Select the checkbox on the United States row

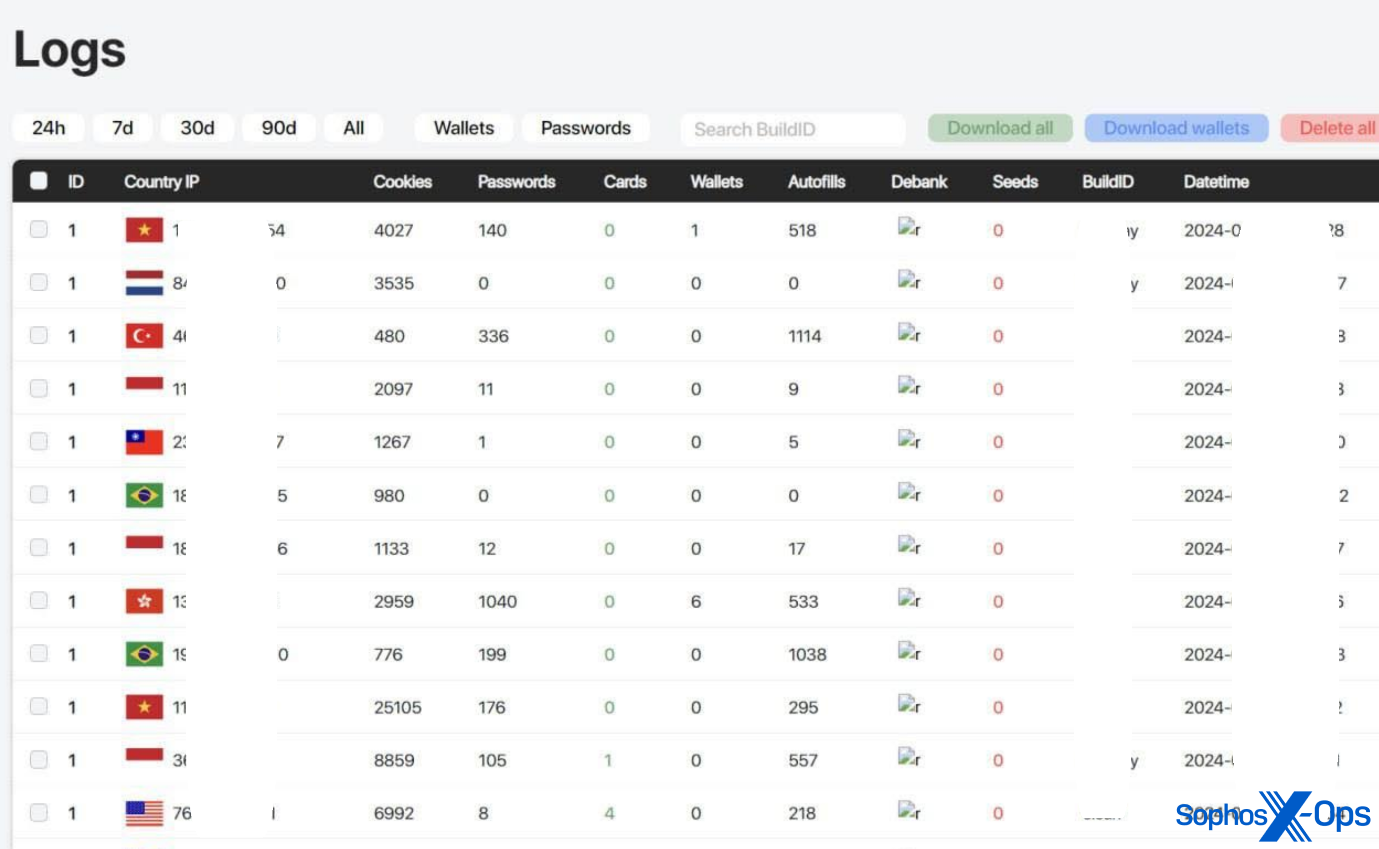tap(38, 812)
